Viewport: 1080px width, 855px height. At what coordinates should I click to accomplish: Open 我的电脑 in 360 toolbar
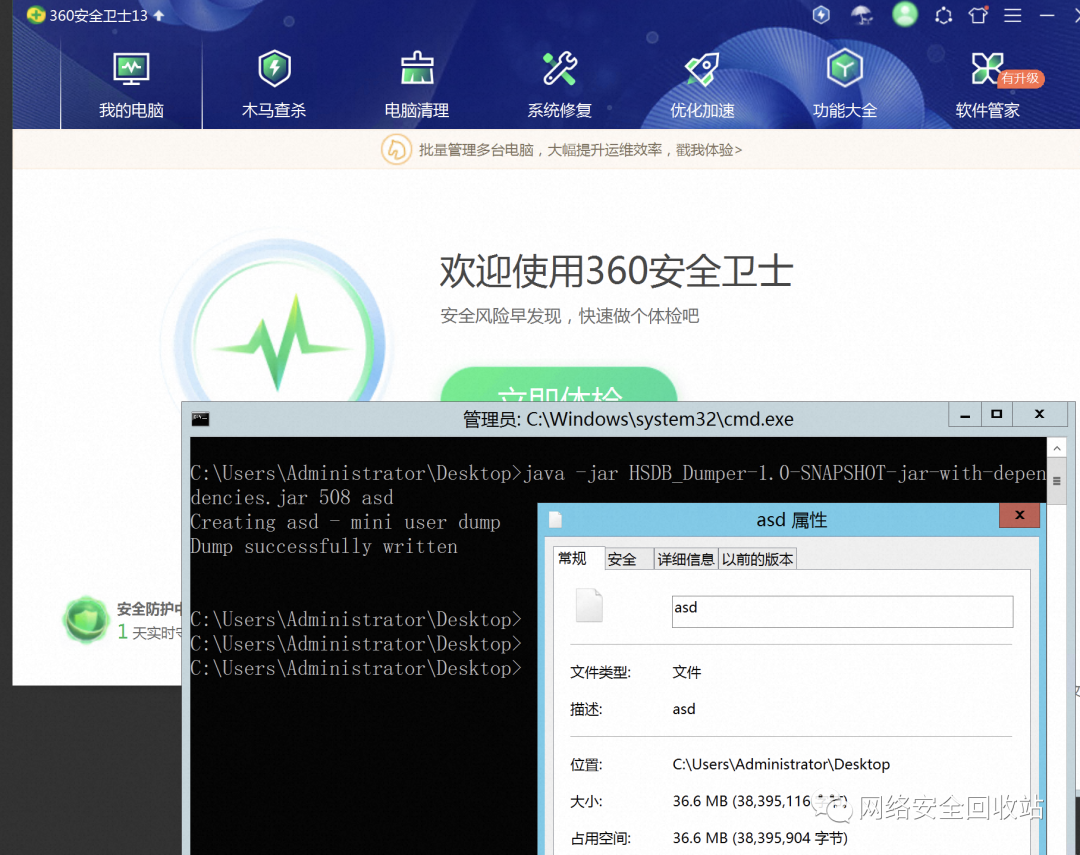click(131, 84)
